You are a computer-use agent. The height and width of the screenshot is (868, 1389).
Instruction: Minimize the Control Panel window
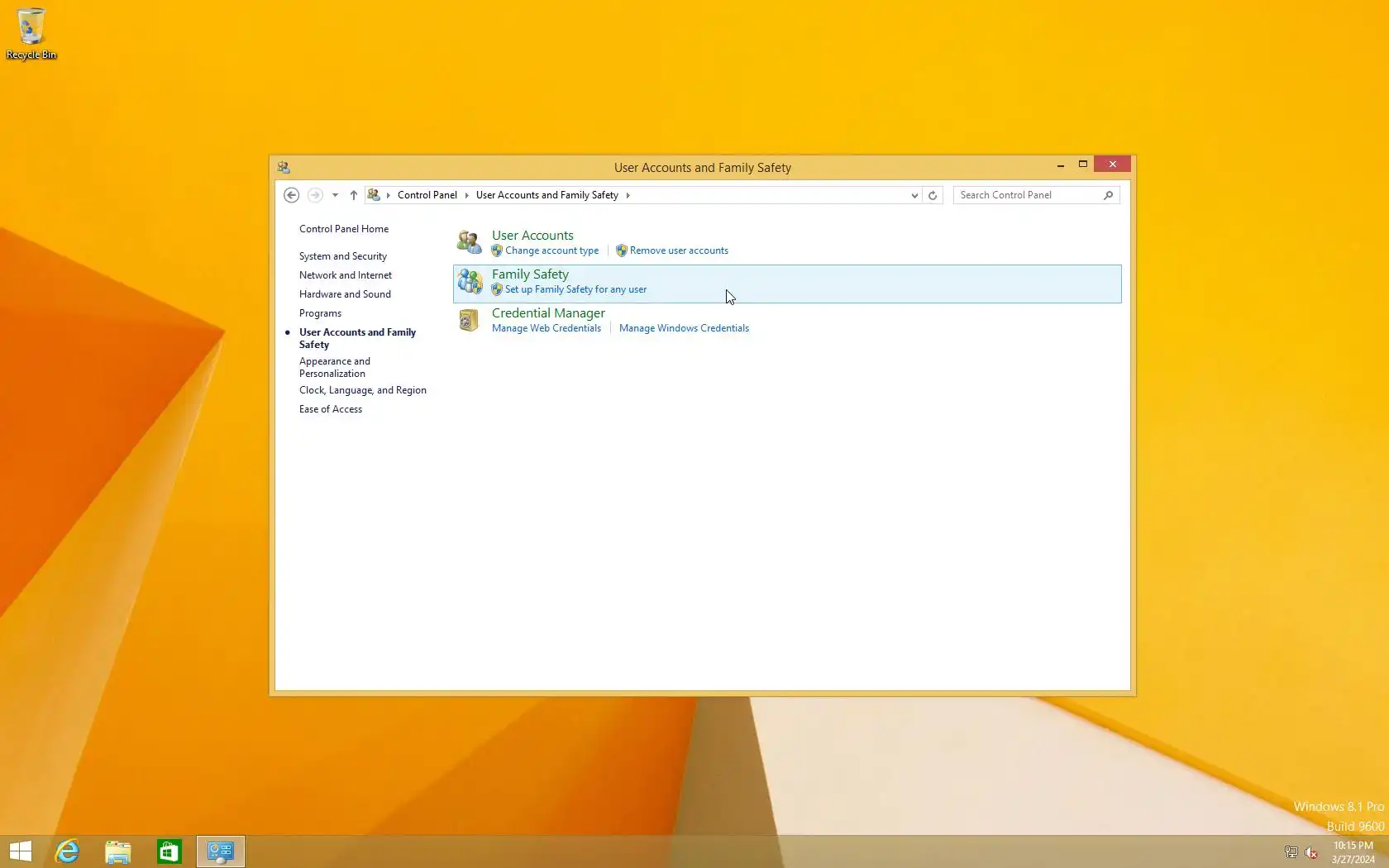(x=1061, y=165)
